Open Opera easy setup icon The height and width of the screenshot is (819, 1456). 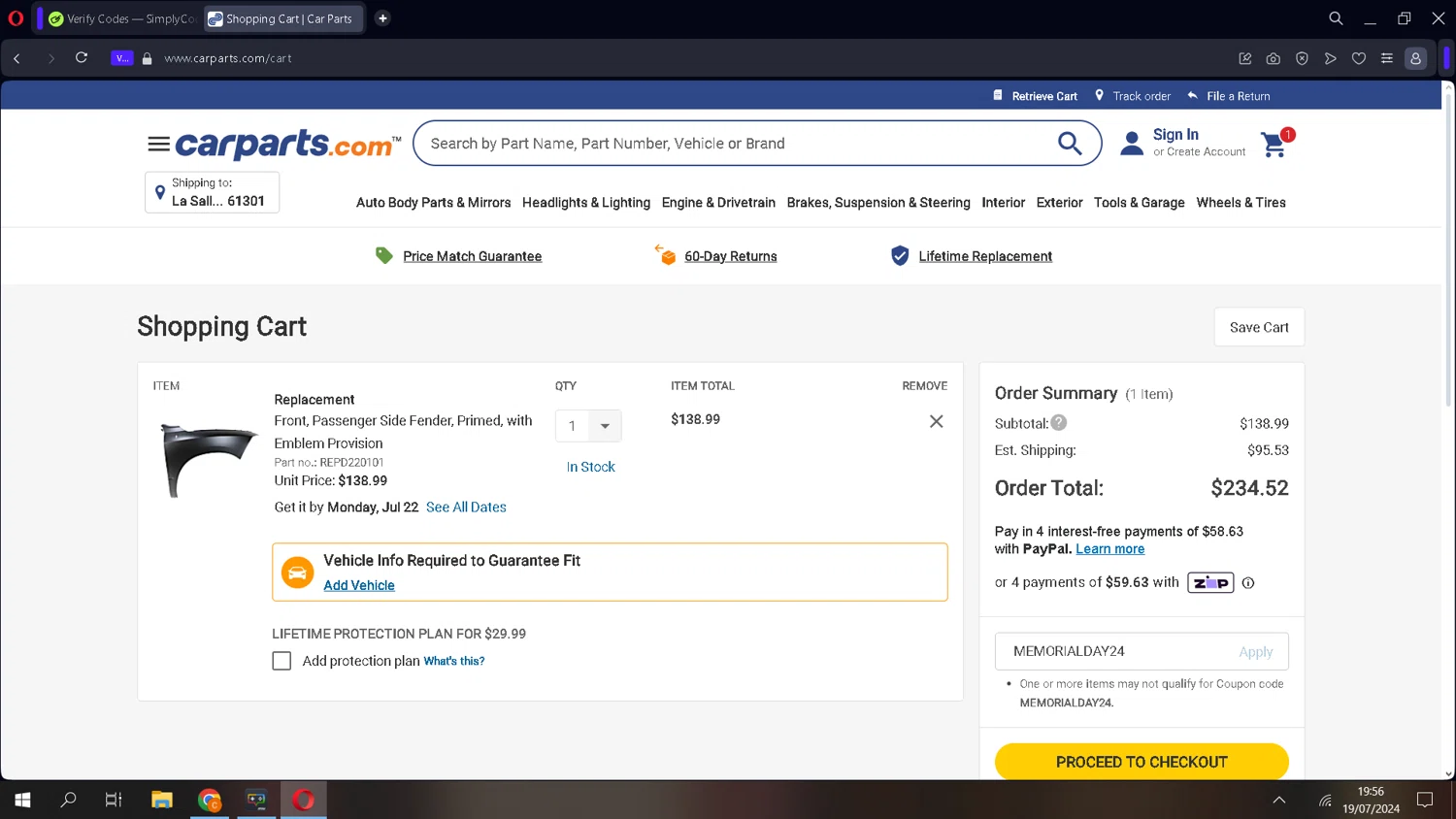tap(1387, 58)
